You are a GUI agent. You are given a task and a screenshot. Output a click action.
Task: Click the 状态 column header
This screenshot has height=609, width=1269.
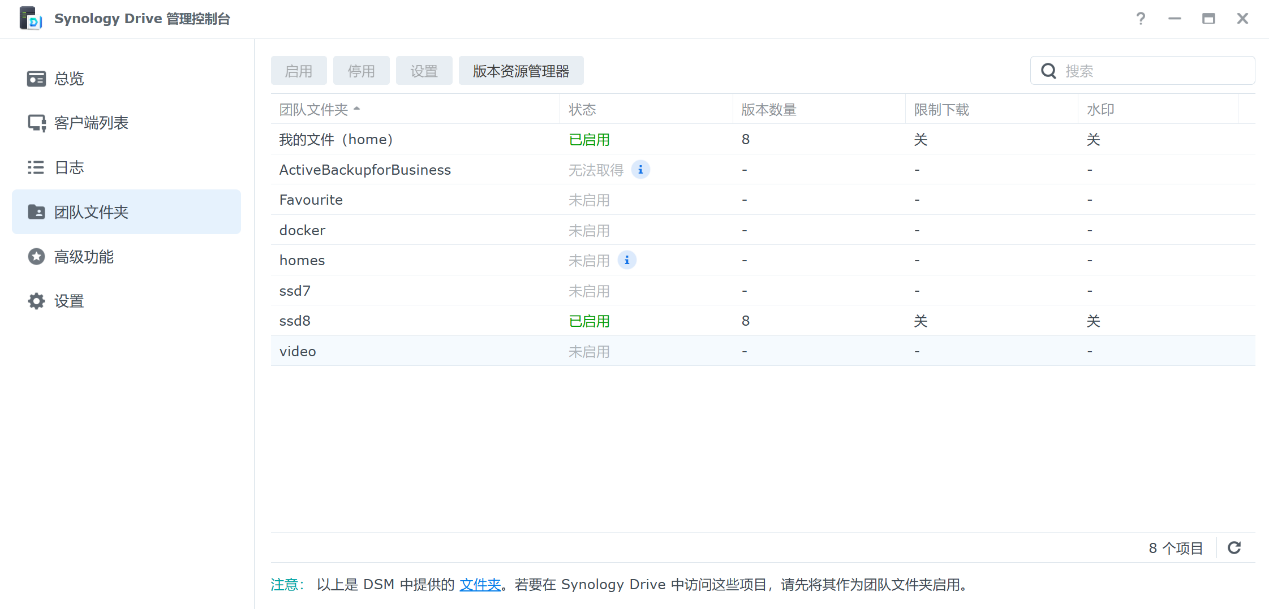click(x=582, y=110)
